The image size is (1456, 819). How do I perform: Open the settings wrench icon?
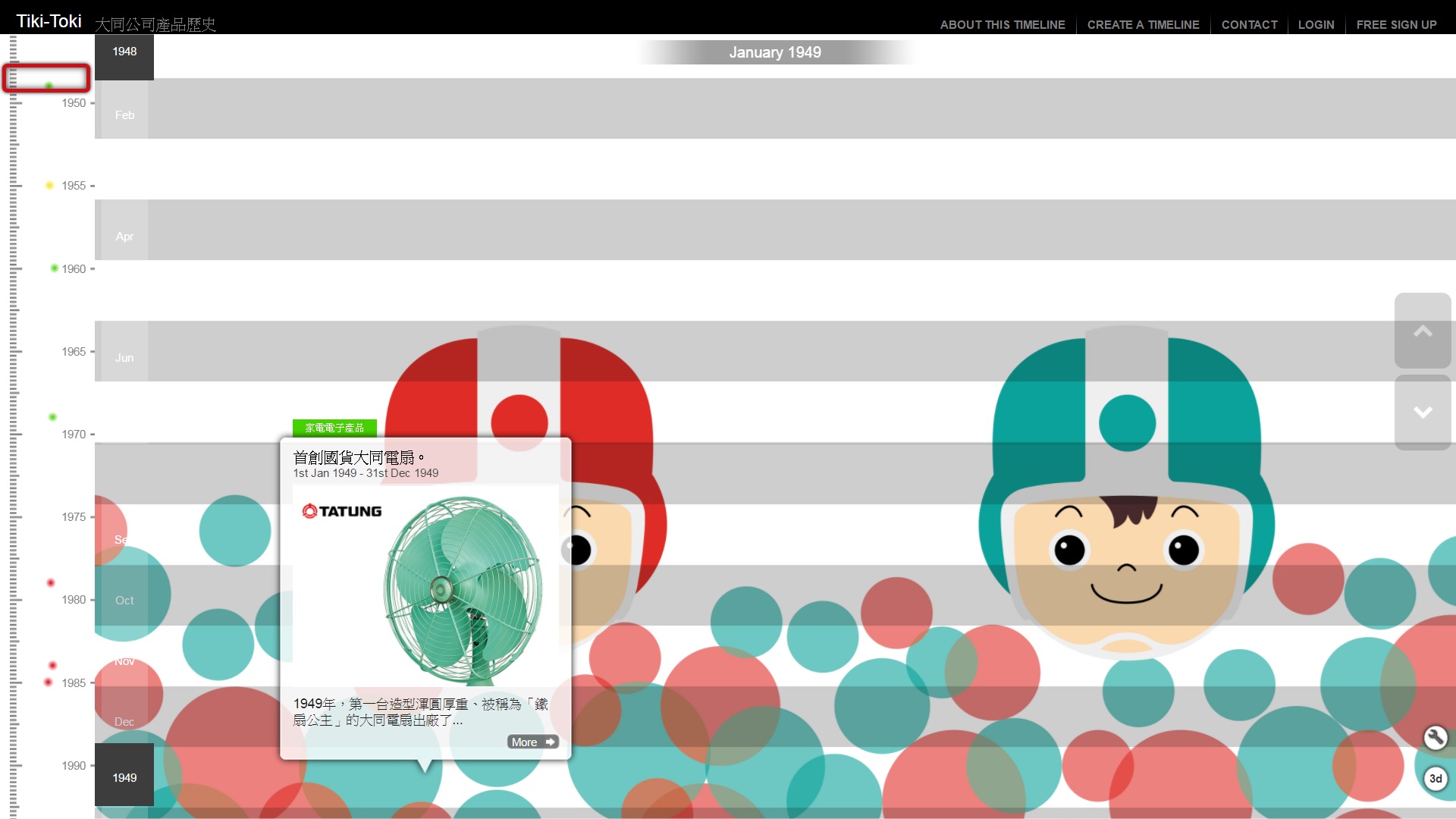tap(1435, 737)
